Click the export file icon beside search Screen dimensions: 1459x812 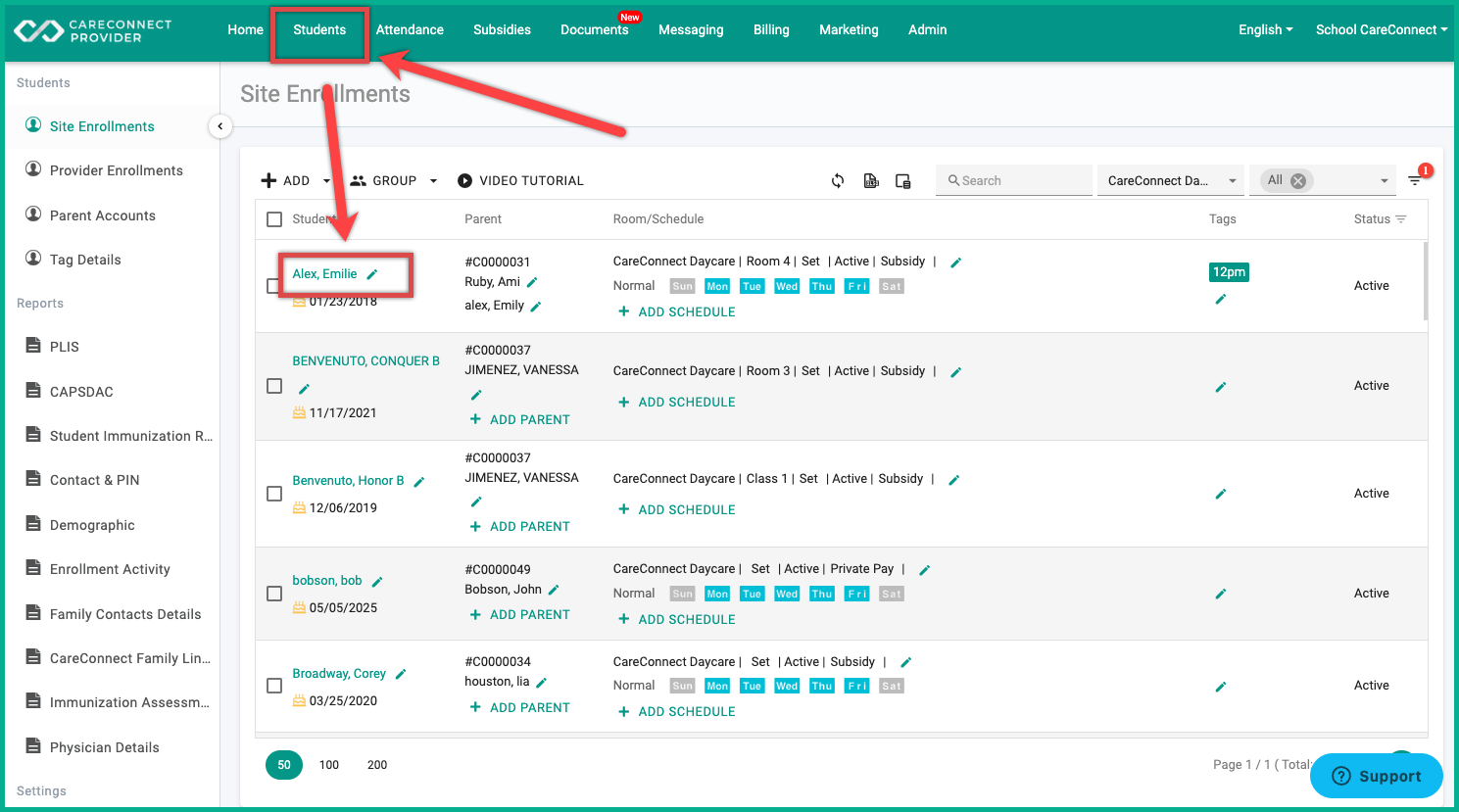(x=903, y=181)
